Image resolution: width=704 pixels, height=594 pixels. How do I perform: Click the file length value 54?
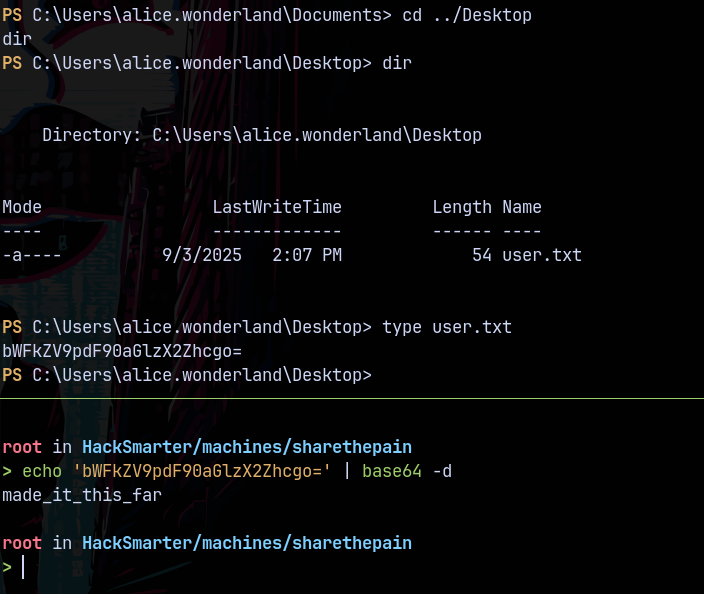pyautogui.click(x=481, y=255)
